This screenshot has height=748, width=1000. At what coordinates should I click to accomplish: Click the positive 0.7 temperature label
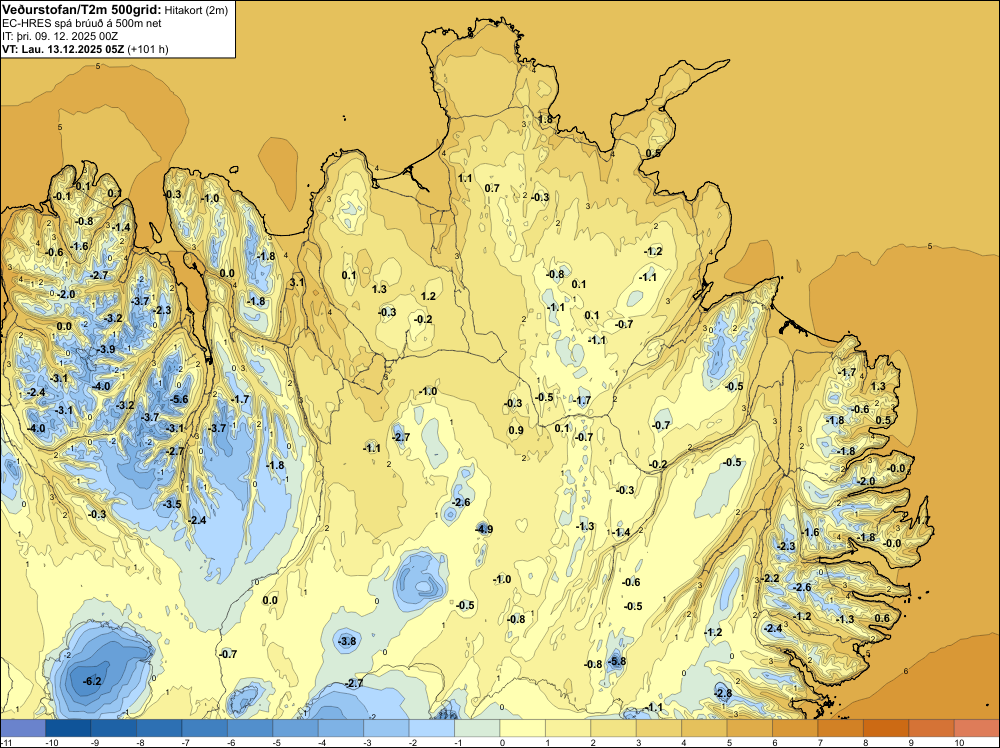coord(492,188)
